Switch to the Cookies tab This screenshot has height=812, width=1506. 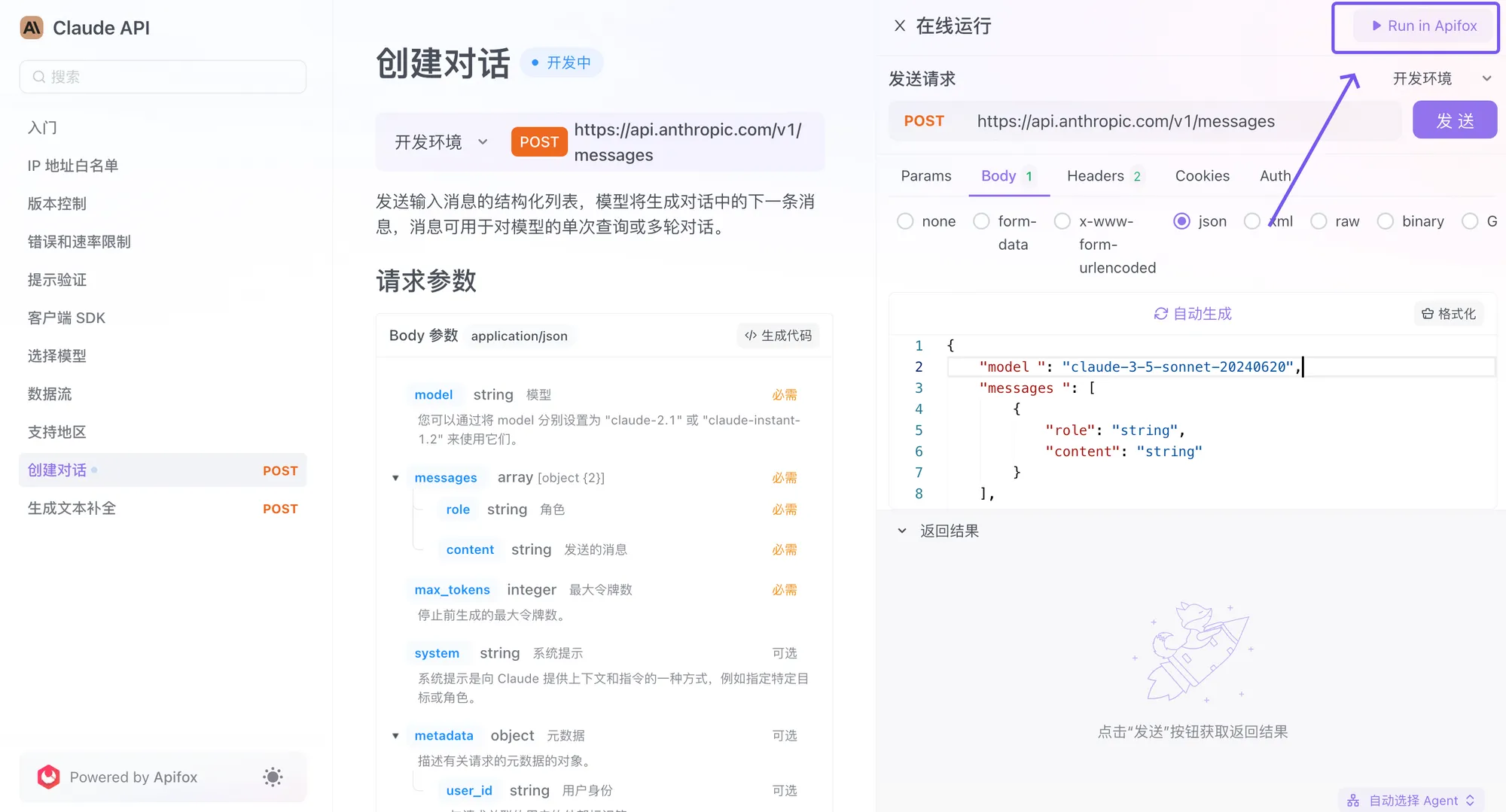1202,175
